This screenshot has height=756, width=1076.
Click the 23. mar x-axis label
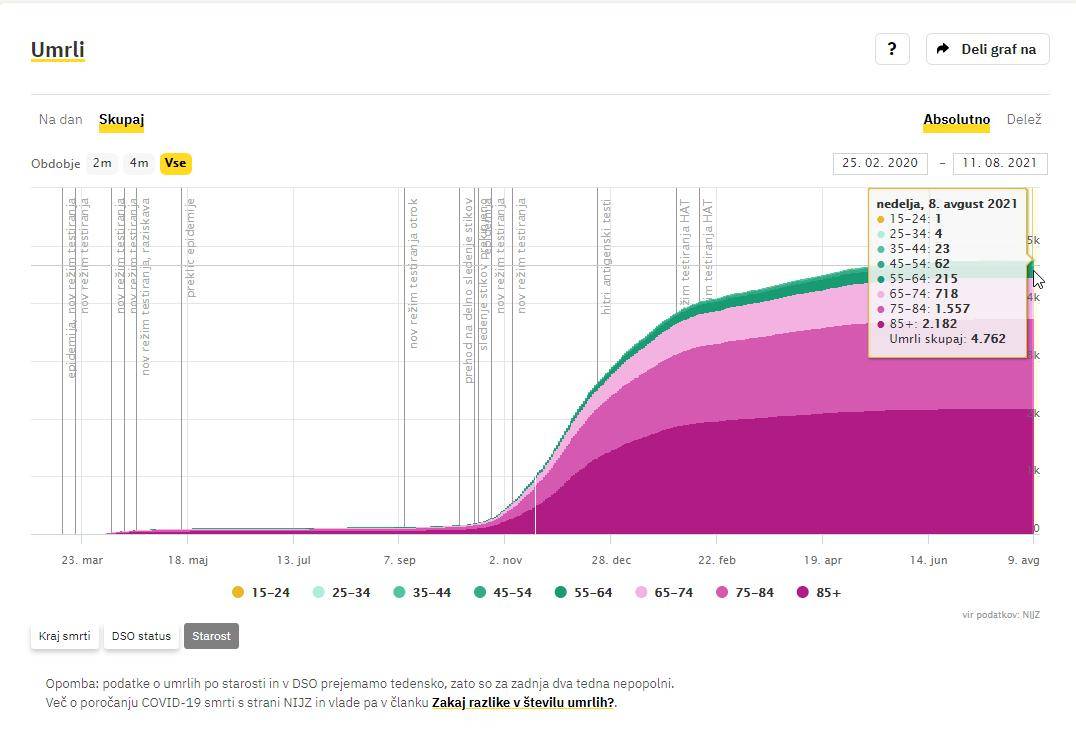82,560
